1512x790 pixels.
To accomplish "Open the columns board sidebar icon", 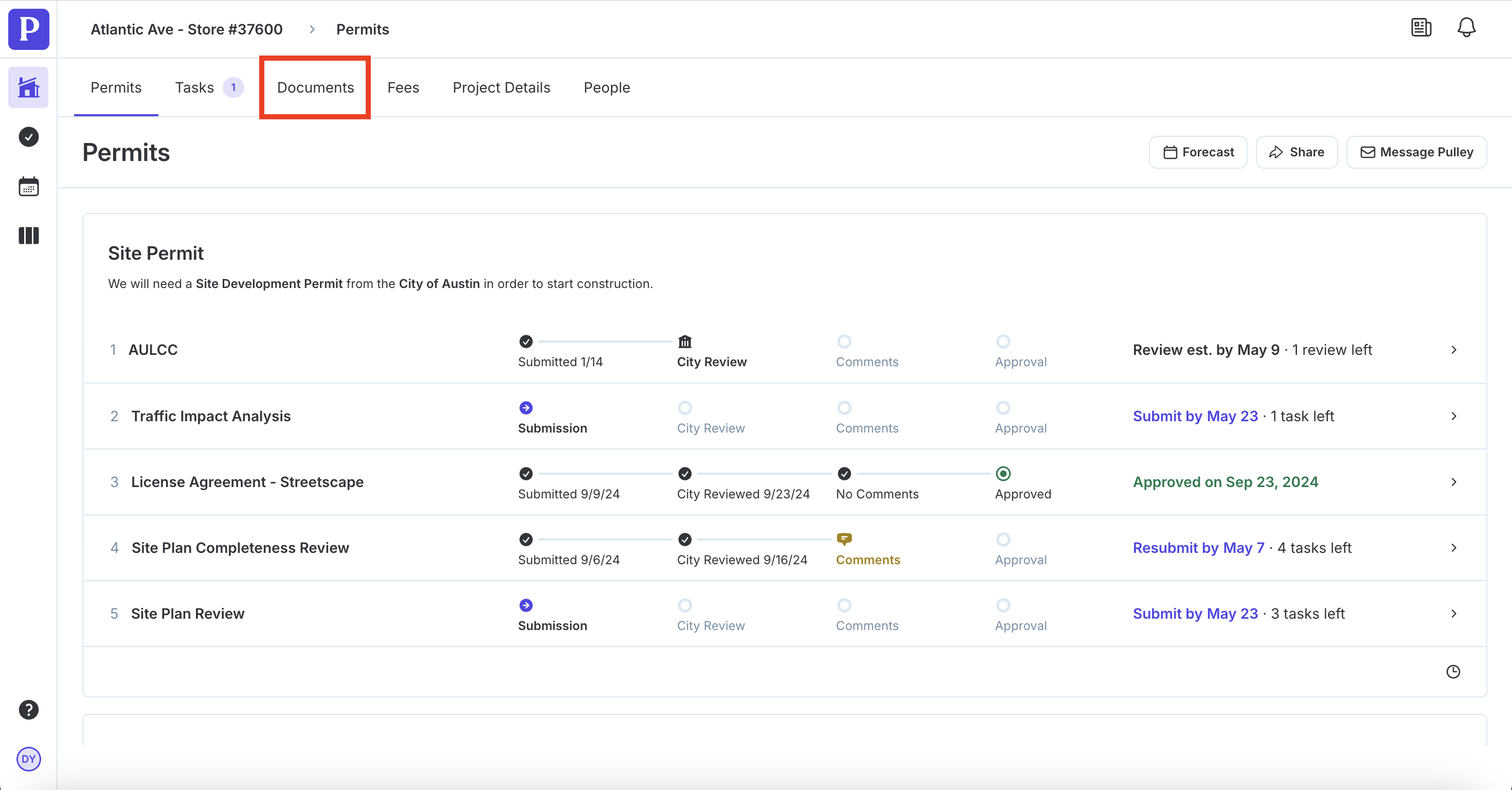I will [28, 236].
